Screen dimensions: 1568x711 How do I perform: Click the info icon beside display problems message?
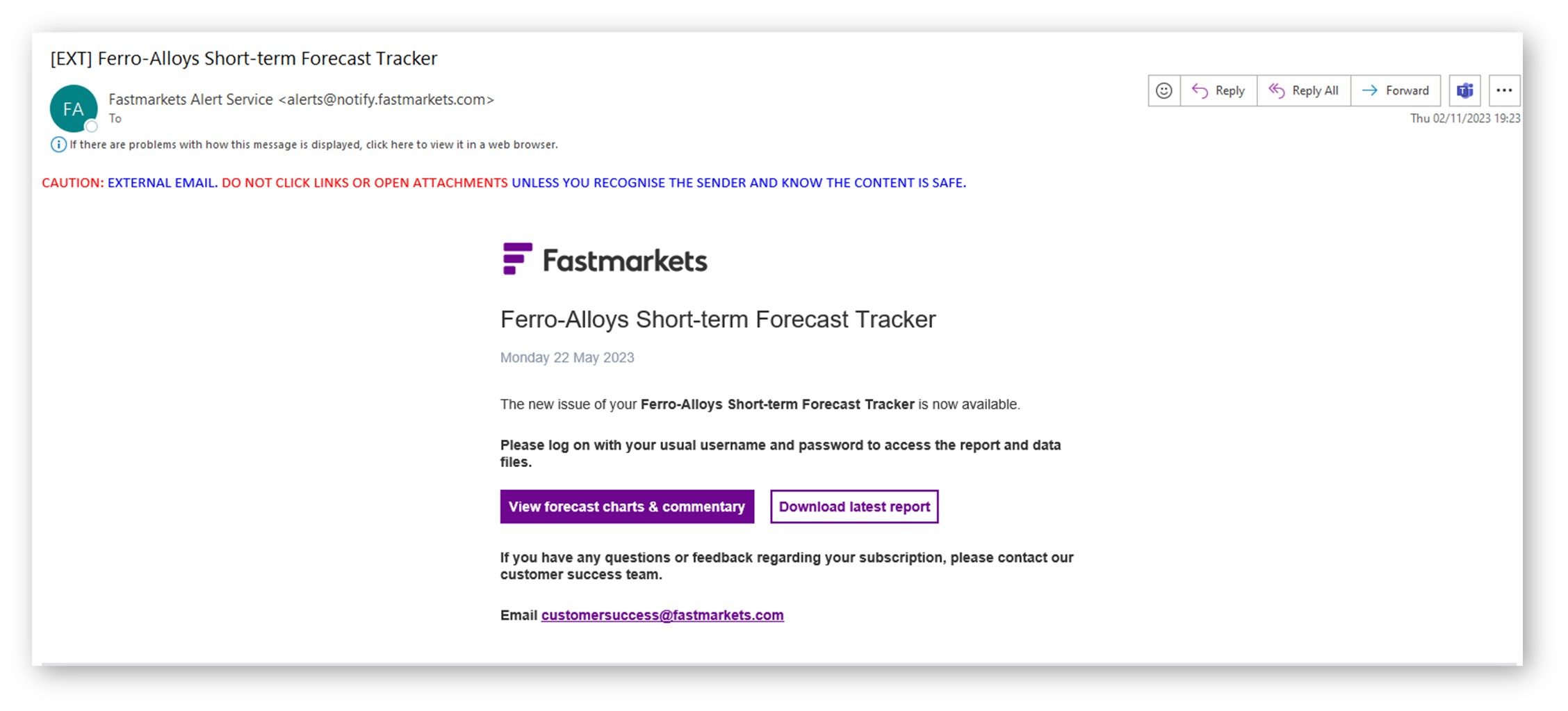click(58, 145)
